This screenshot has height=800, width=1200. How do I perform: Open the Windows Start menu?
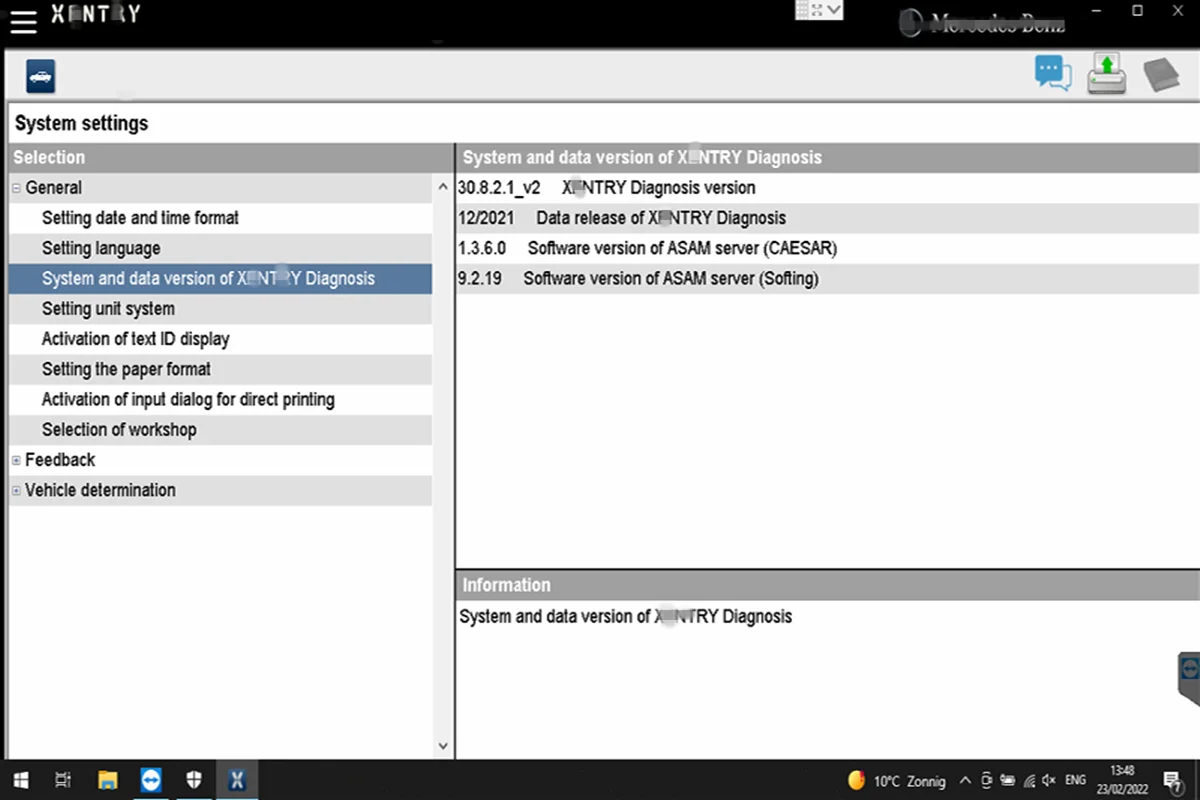tap(20, 780)
